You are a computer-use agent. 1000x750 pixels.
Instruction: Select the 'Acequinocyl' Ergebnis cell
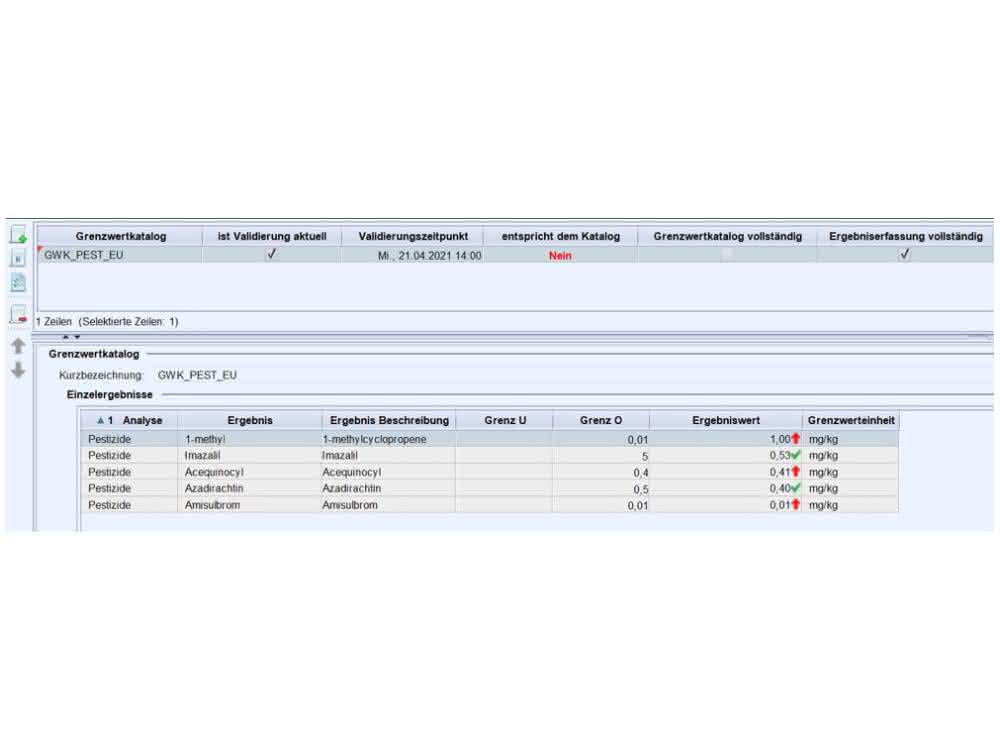(x=250, y=472)
